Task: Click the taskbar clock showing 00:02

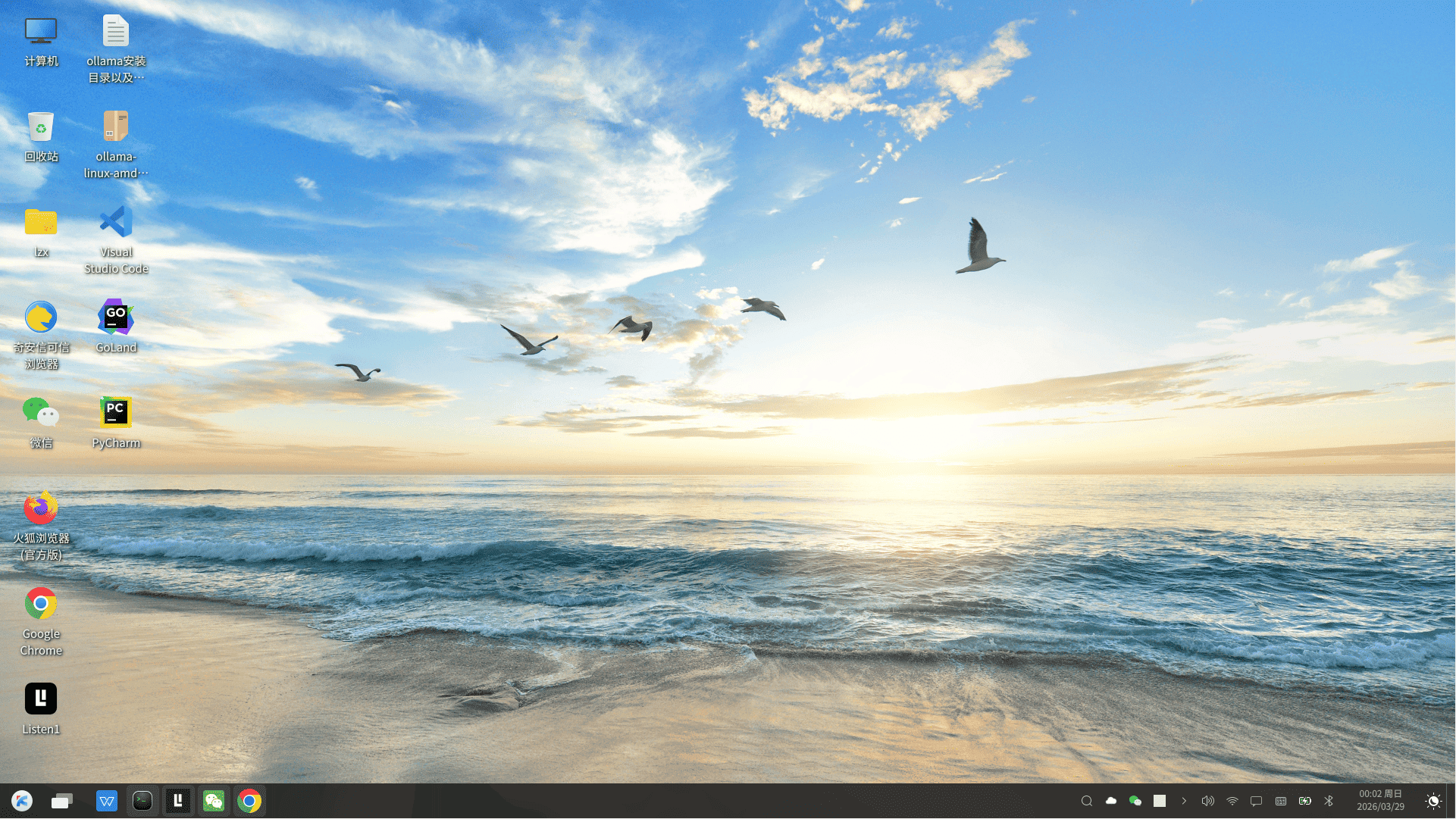Action: 1380,800
